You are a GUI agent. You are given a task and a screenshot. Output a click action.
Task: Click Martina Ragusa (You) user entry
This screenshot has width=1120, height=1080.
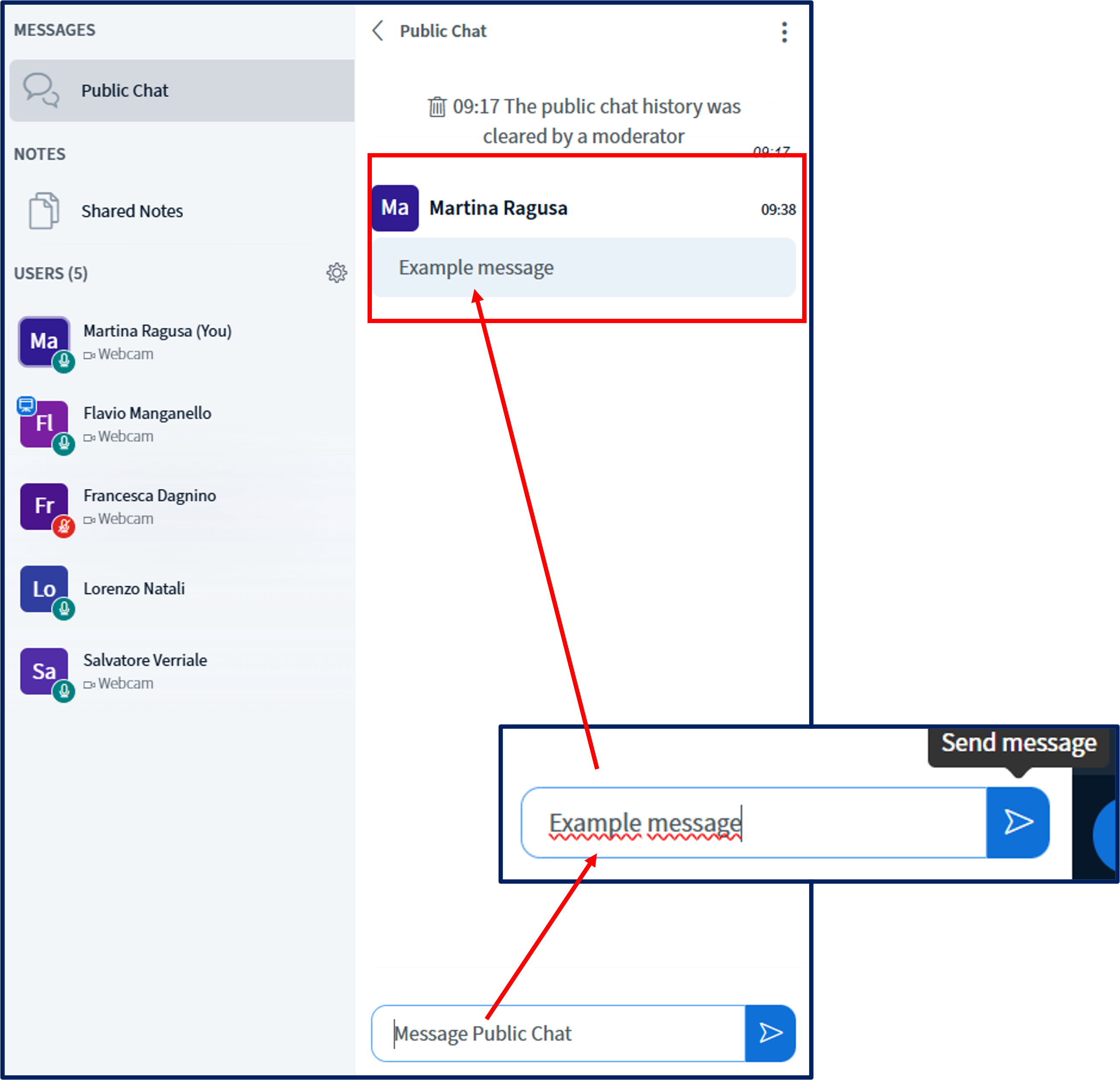[x=157, y=331]
